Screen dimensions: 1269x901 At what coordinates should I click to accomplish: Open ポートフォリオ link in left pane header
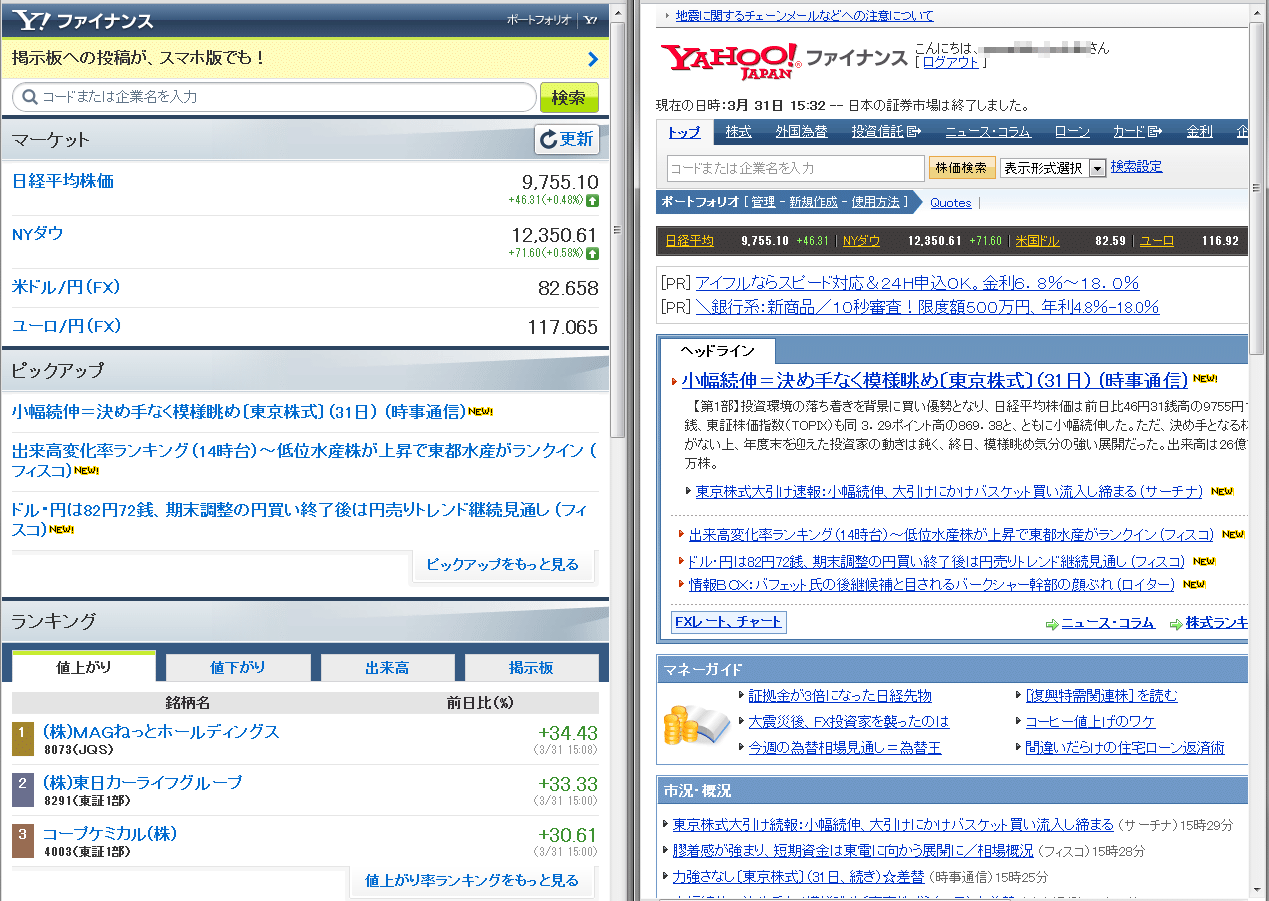[x=538, y=20]
